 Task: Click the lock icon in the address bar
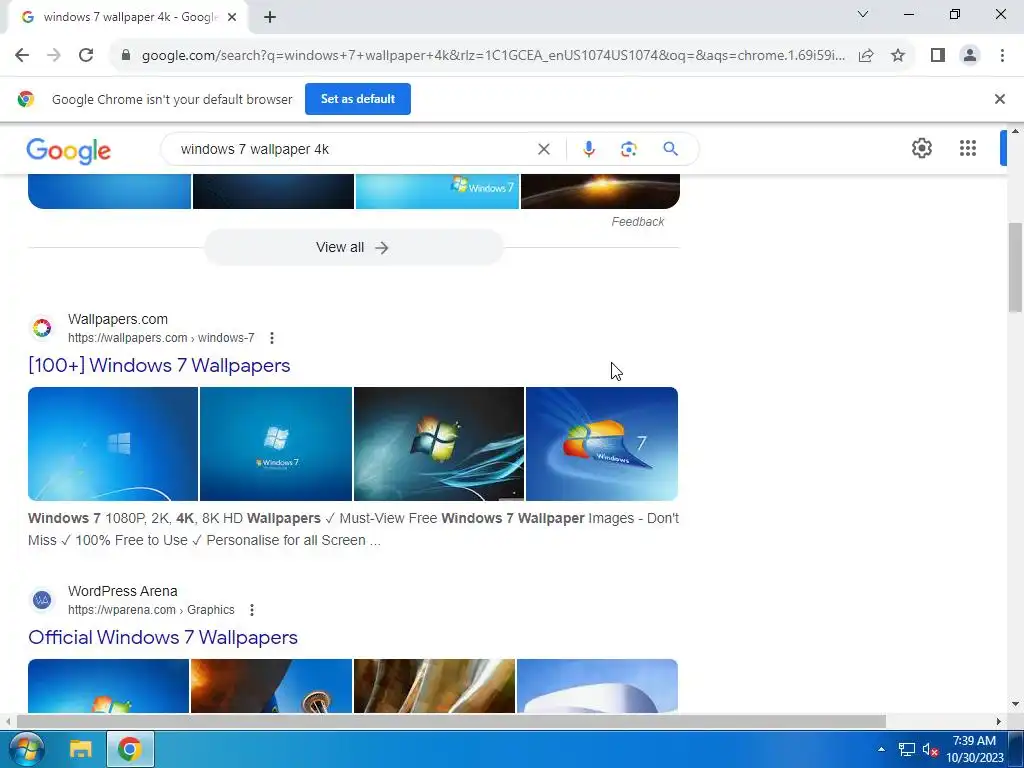click(x=126, y=56)
